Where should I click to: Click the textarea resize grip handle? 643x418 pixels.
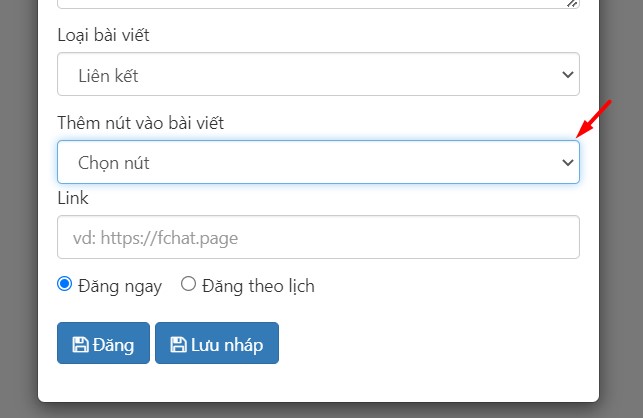click(x=573, y=3)
